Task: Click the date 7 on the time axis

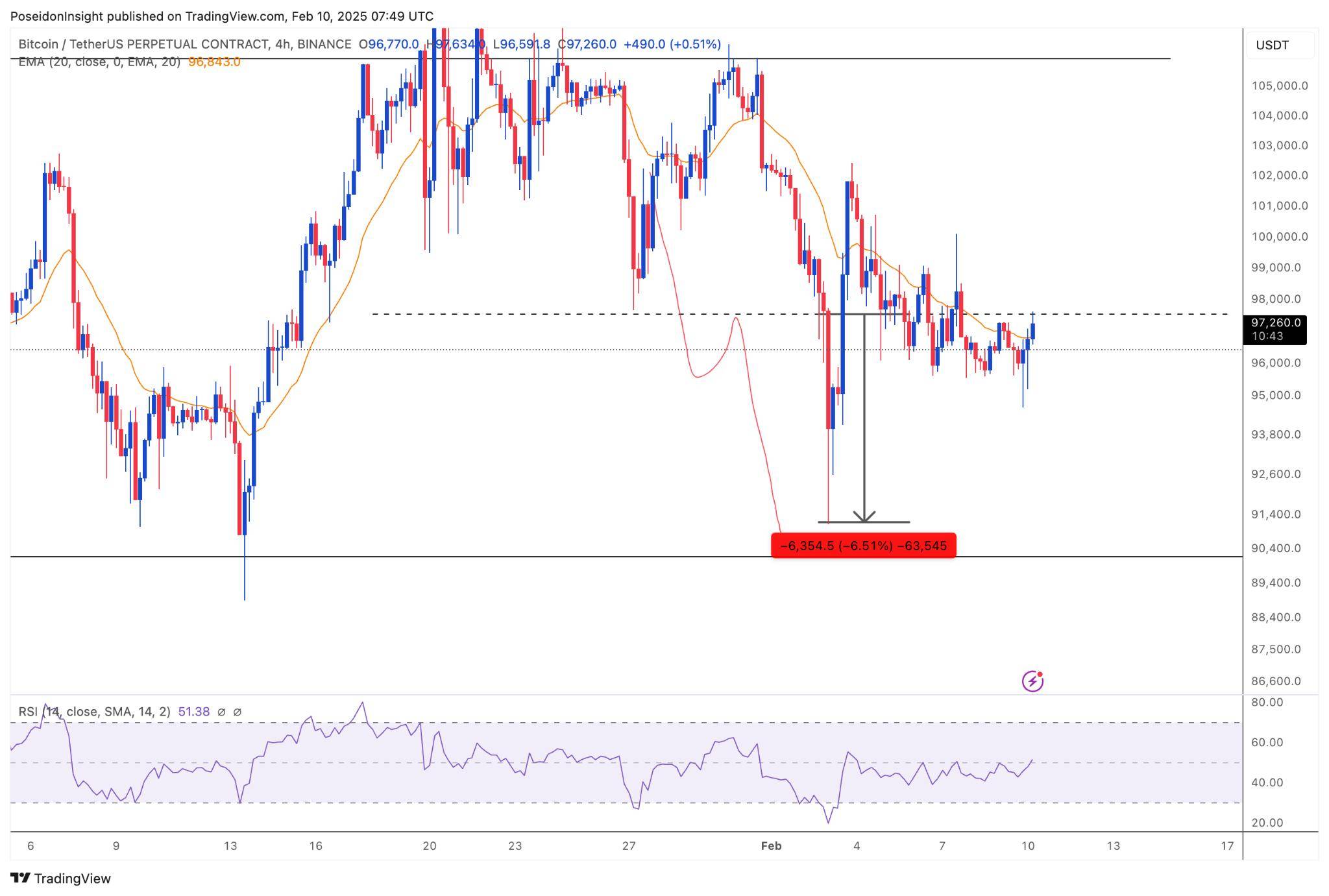Action: point(942,845)
